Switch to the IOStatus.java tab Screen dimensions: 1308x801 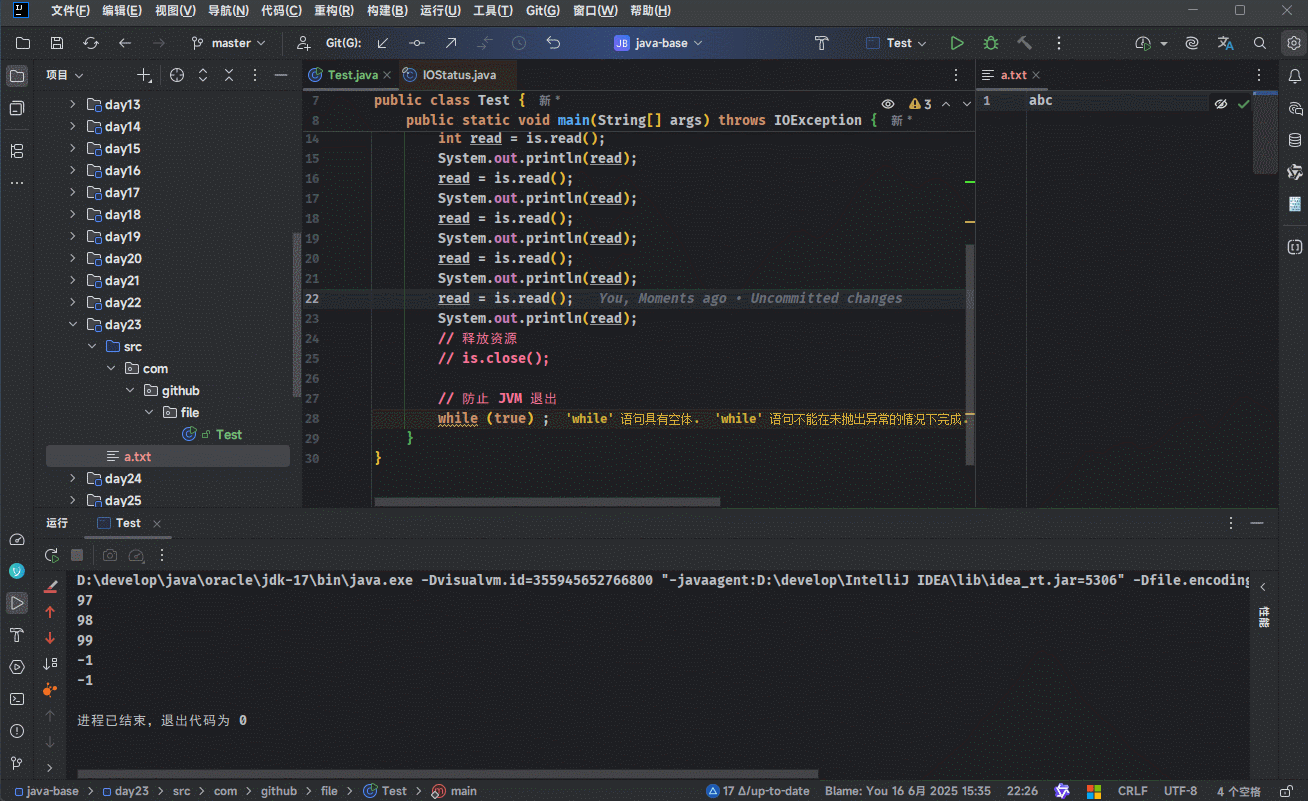458,75
